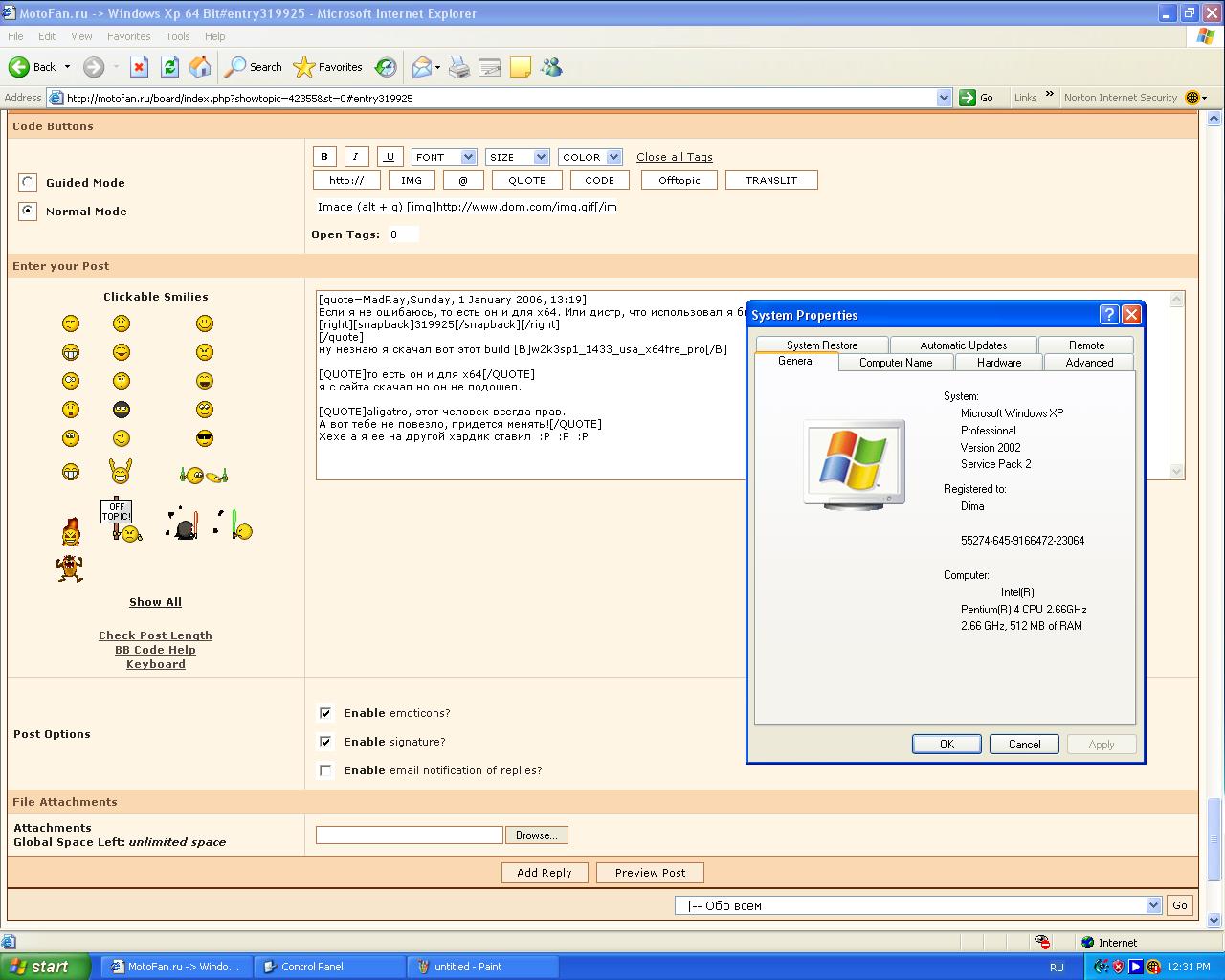Click the Edit page icon next to Print

click(x=490, y=67)
